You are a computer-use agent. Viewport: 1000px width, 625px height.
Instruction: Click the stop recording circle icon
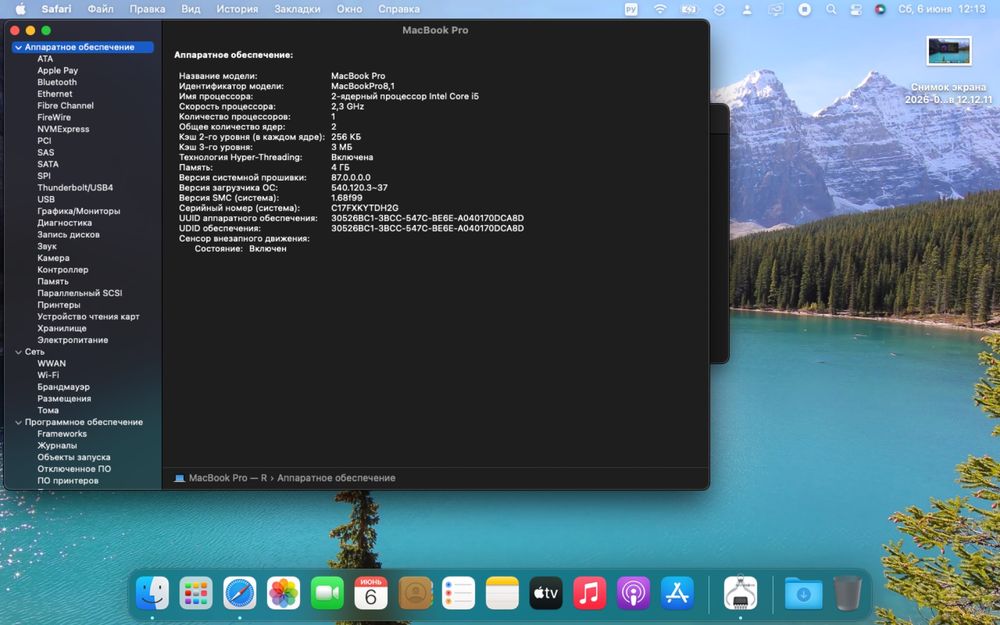[x=804, y=9]
